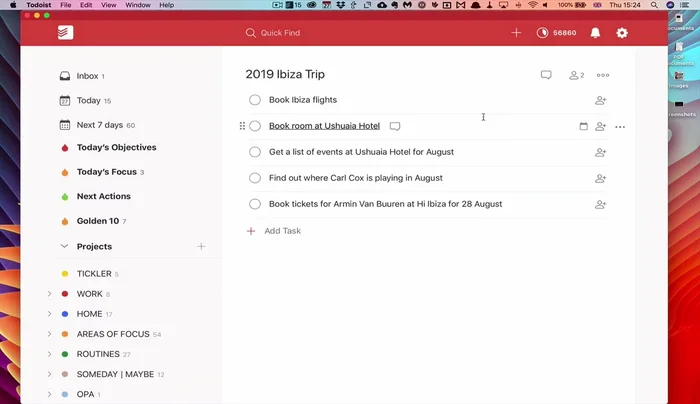
Task: Mark Armin Van Buuren tickets task complete
Action: tap(255, 204)
